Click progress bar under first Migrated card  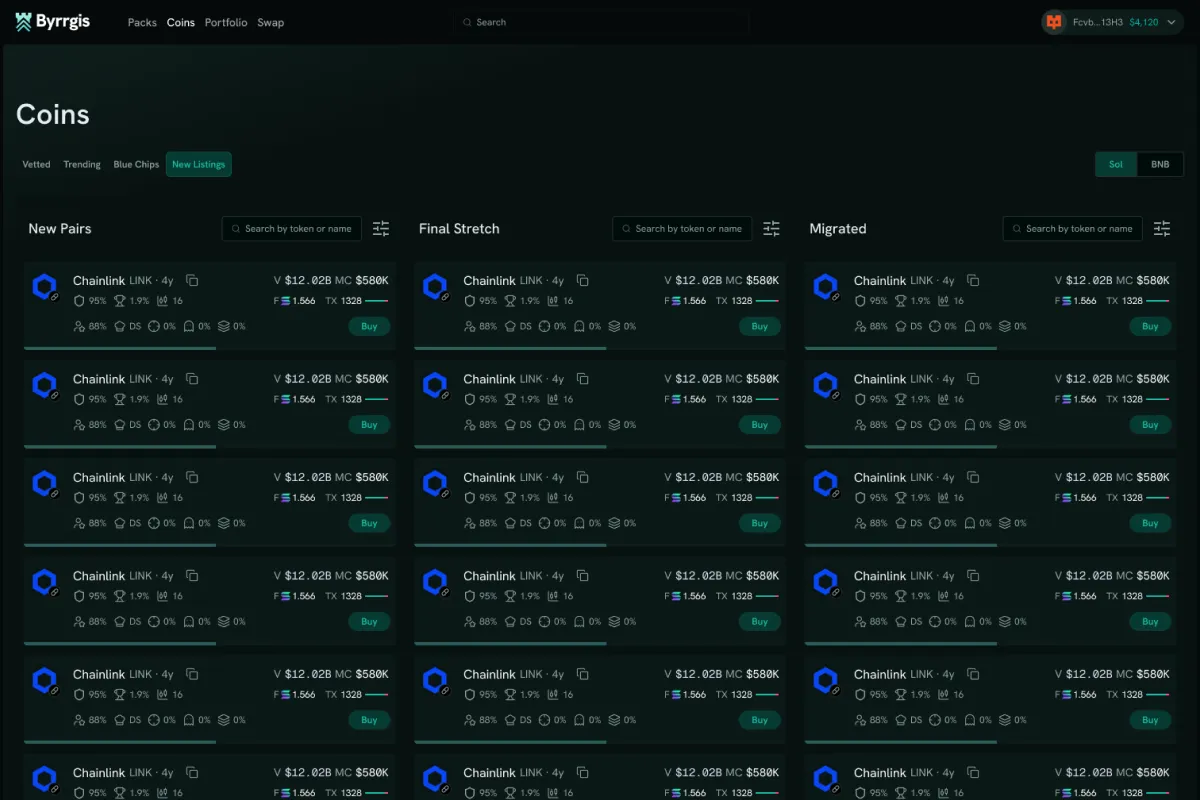901,348
